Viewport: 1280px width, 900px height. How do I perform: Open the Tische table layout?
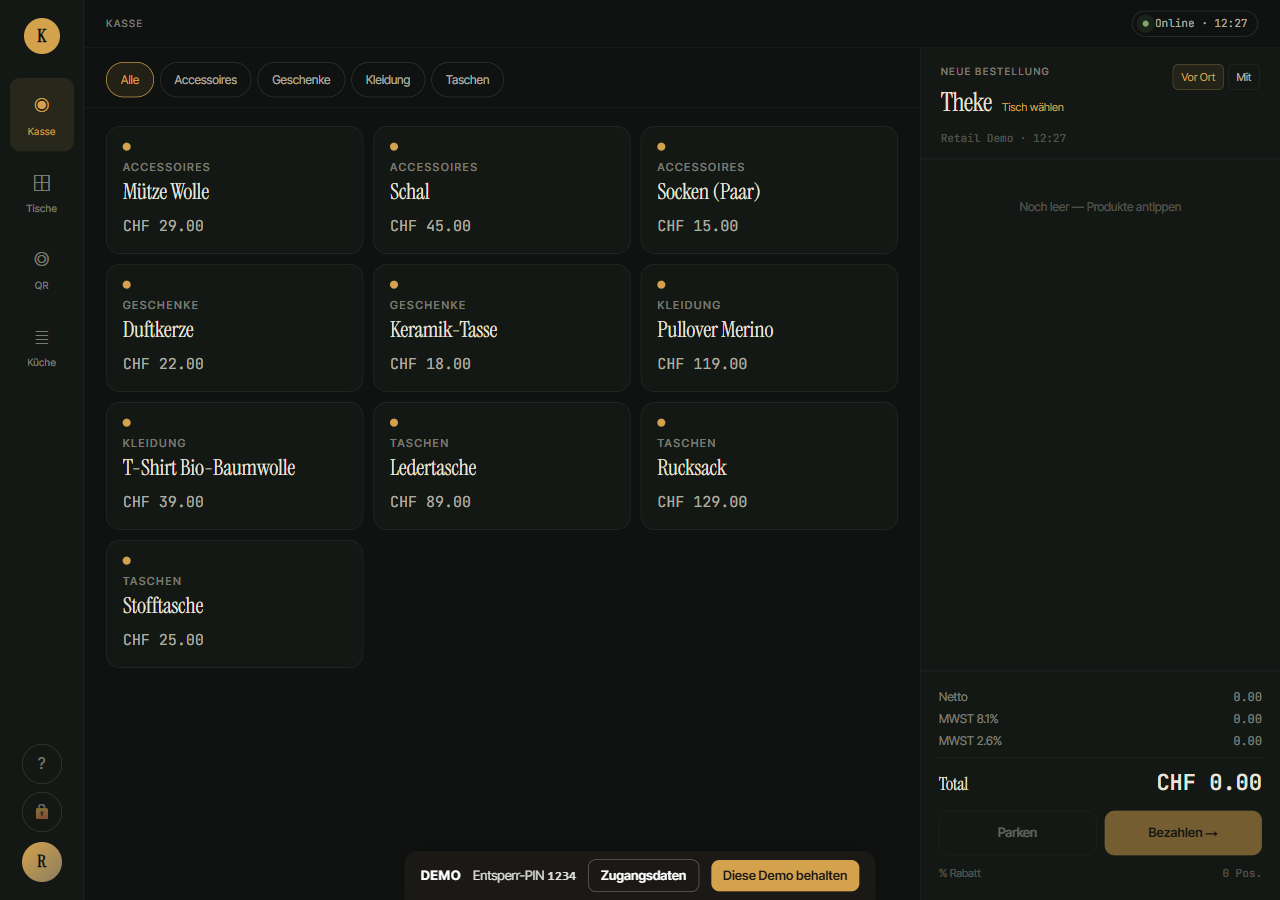click(x=42, y=193)
